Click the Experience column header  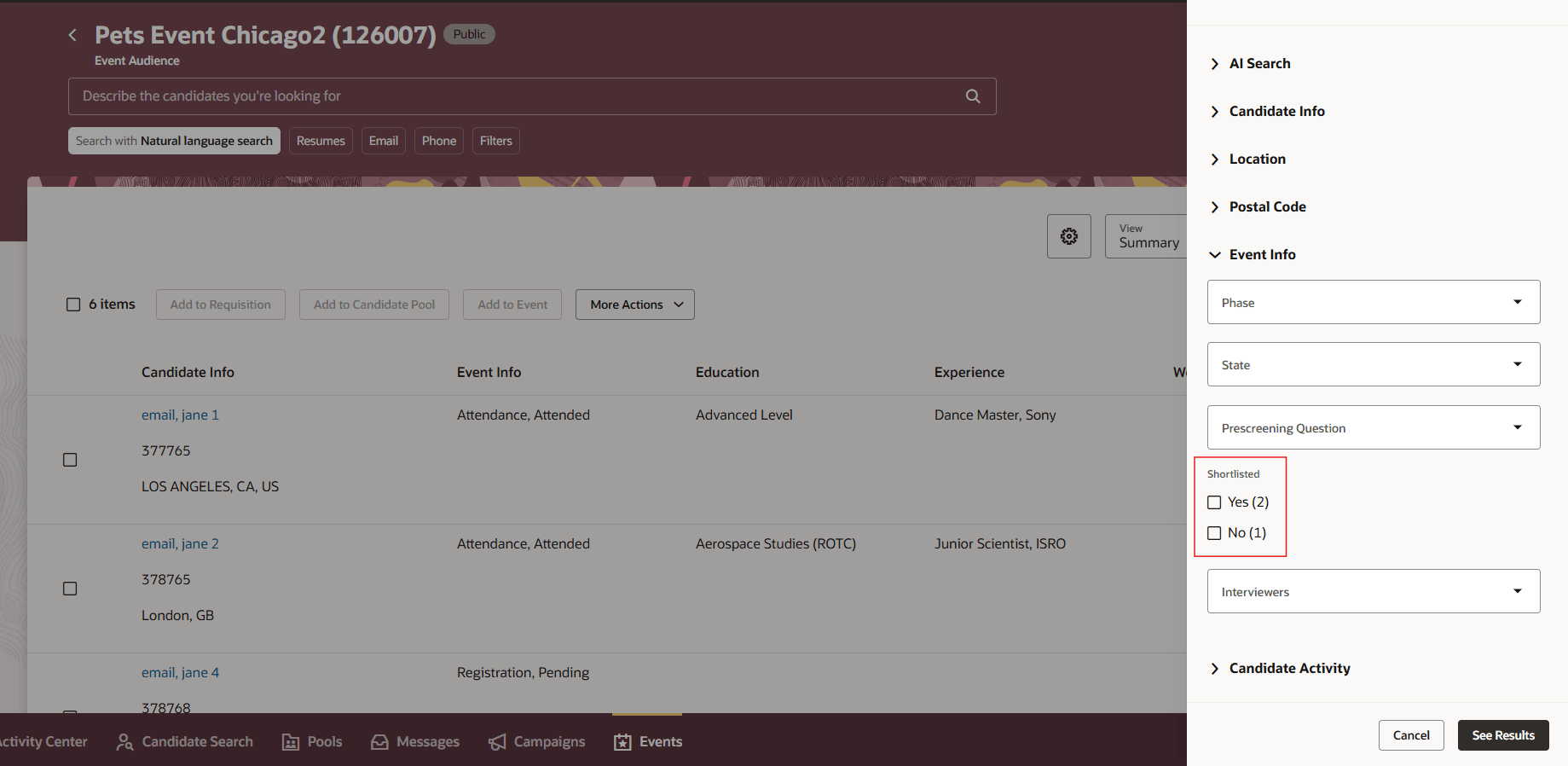click(x=969, y=372)
